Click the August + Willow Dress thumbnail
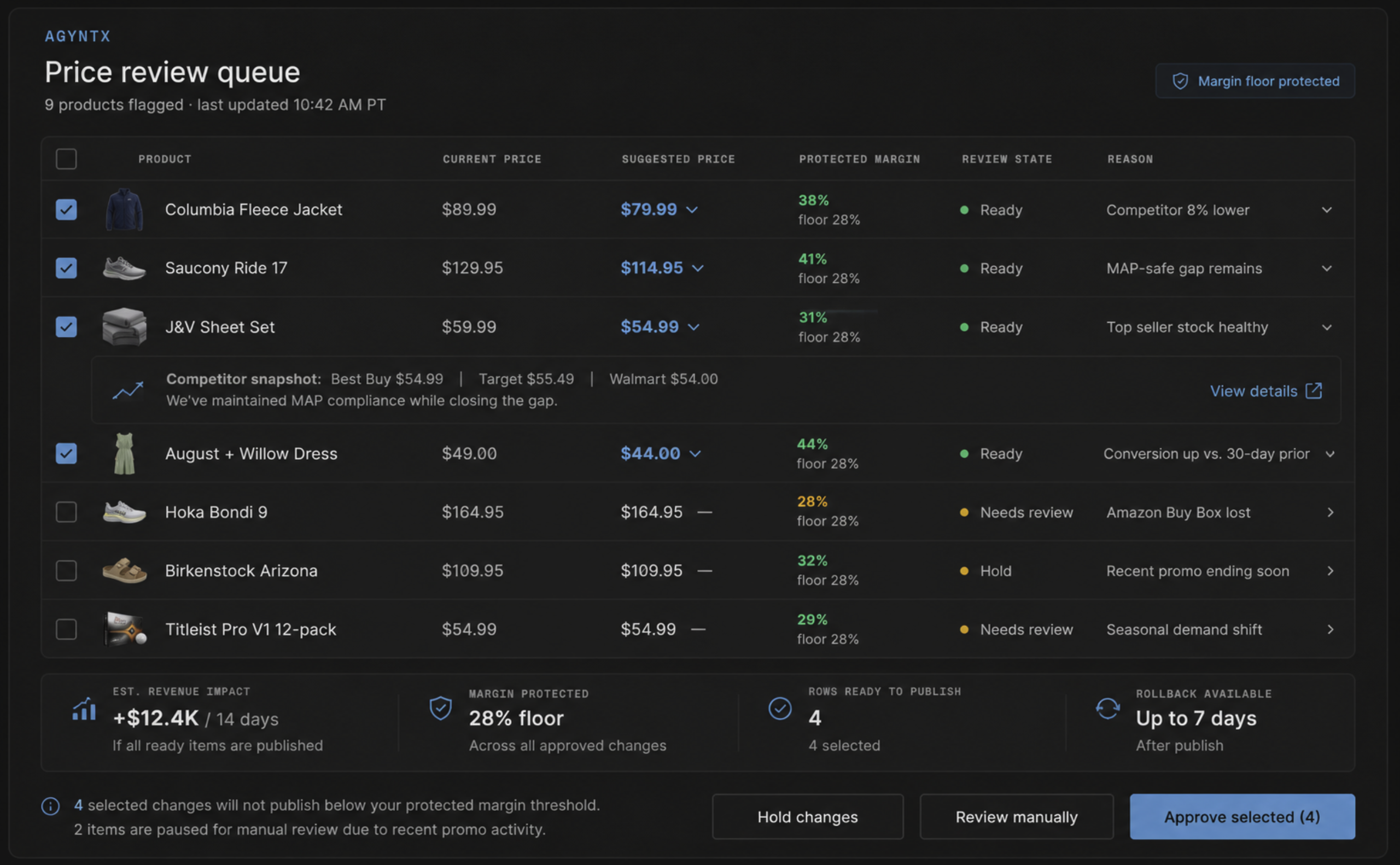Screen dimensions: 1400x865 click(x=124, y=454)
